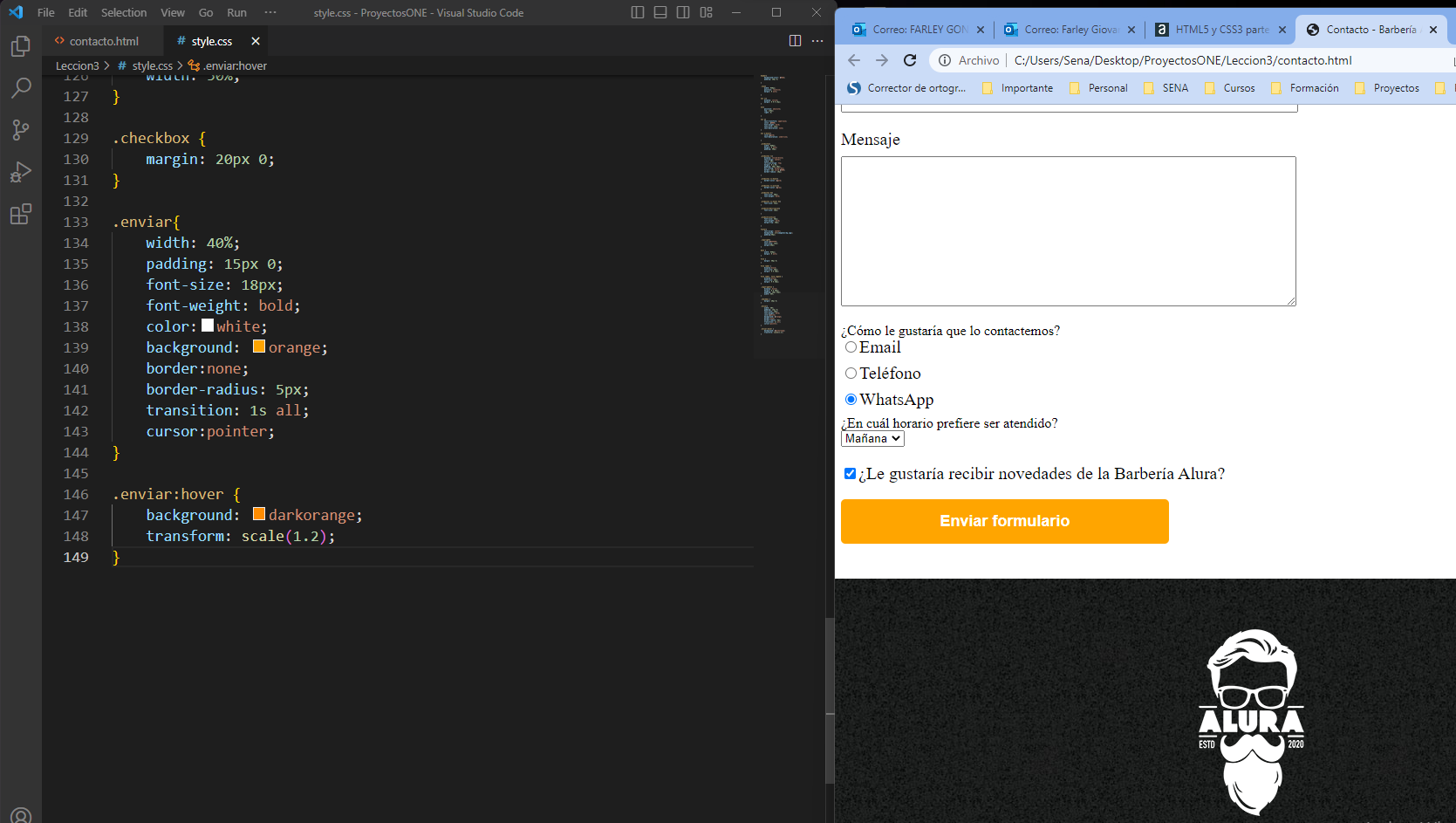Open the Mañana schedule dropdown
The height and width of the screenshot is (823, 1456).
pyautogui.click(x=872, y=439)
